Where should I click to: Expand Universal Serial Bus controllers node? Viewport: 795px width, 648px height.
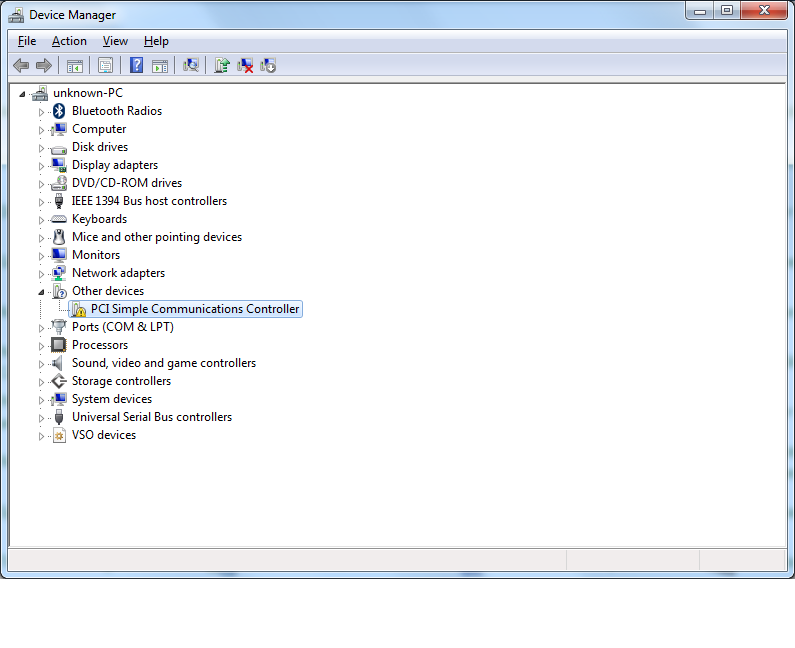[x=41, y=418]
